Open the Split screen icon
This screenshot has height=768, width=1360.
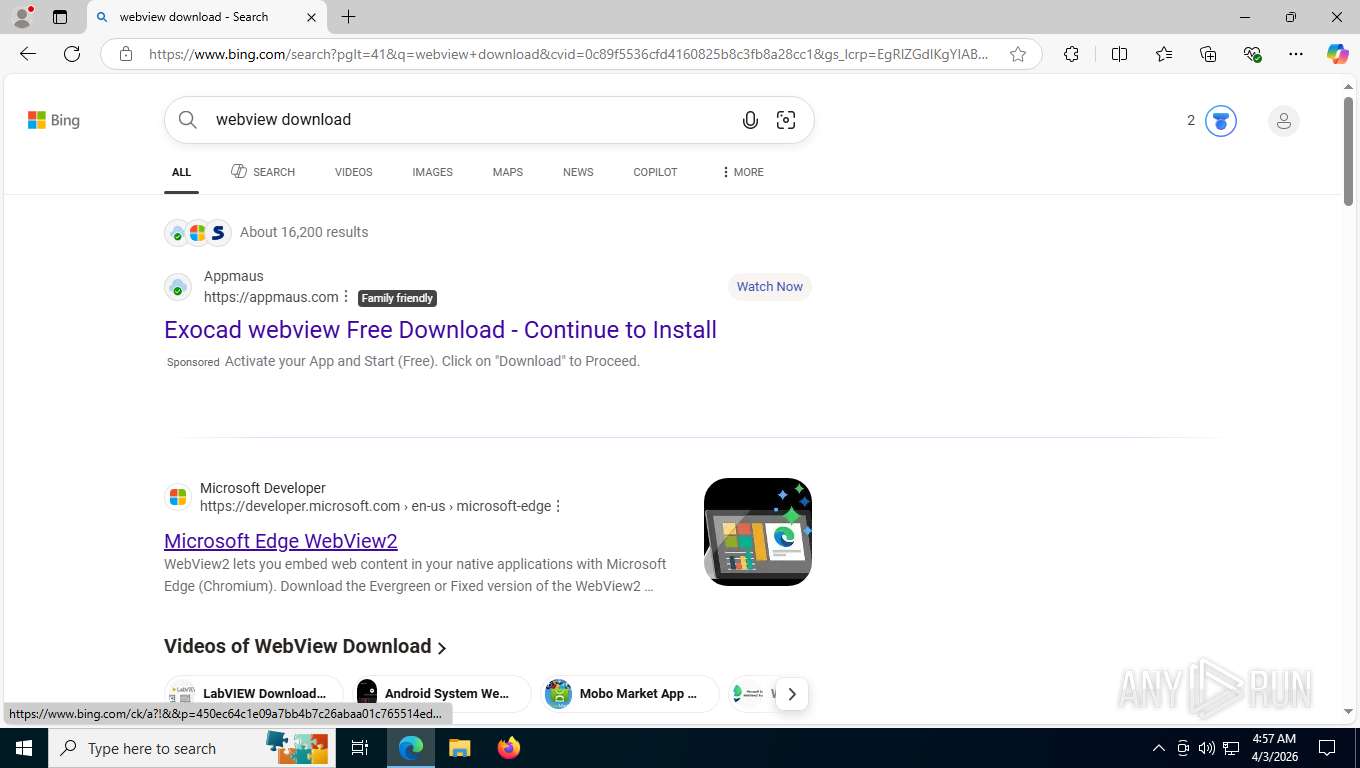point(1120,54)
